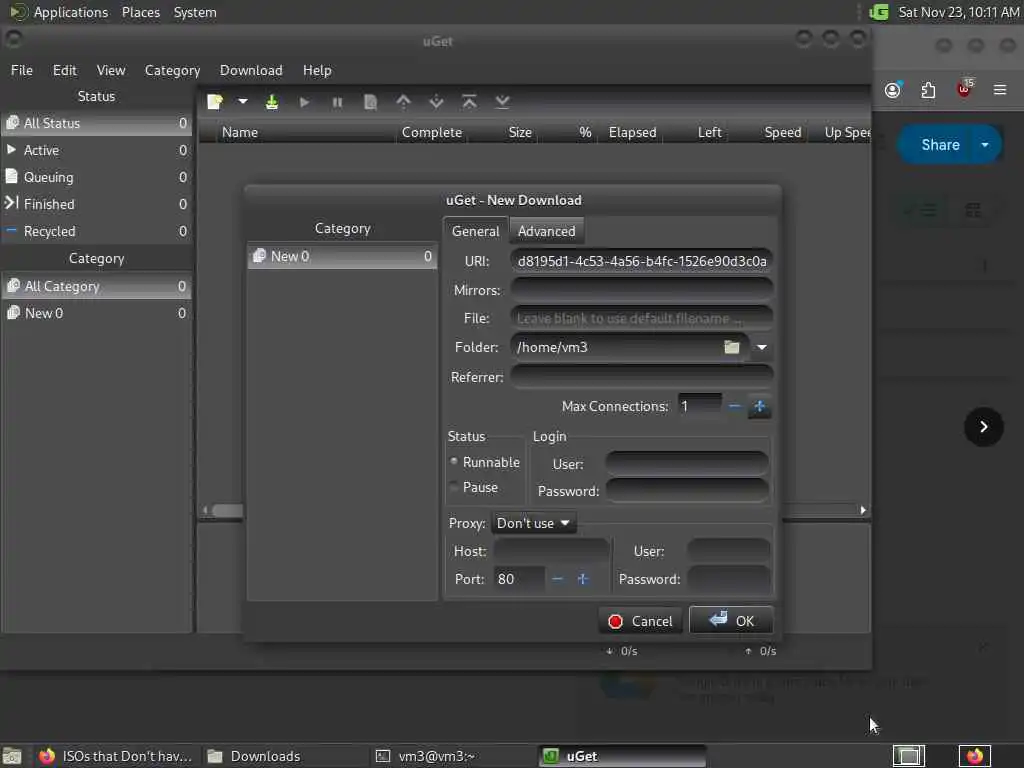Click the Start (runnable) play toolbar icon

click(304, 102)
